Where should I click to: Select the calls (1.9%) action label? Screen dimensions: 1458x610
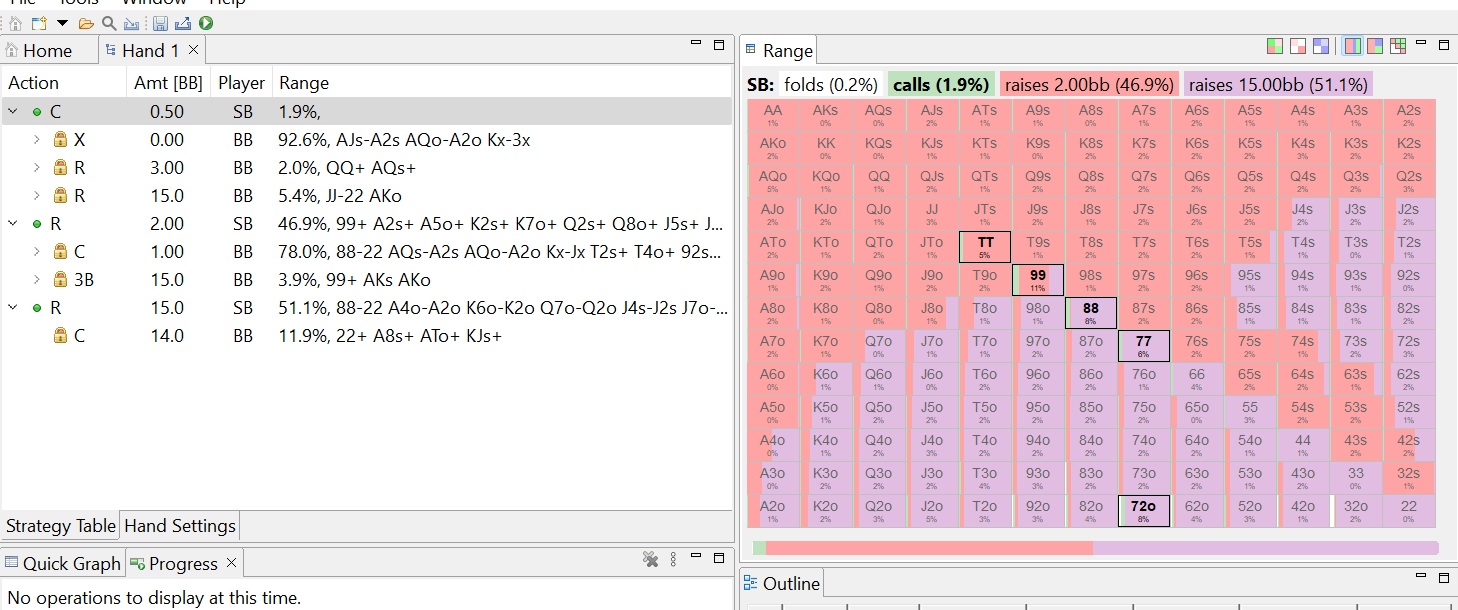tap(940, 85)
